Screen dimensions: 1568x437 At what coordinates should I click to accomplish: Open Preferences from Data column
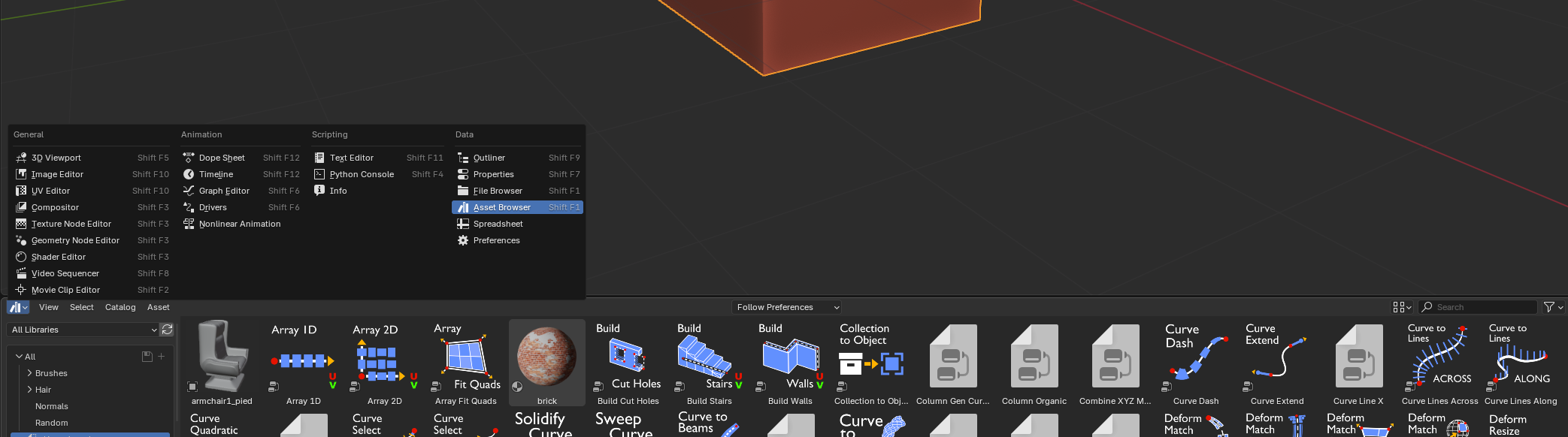click(496, 240)
